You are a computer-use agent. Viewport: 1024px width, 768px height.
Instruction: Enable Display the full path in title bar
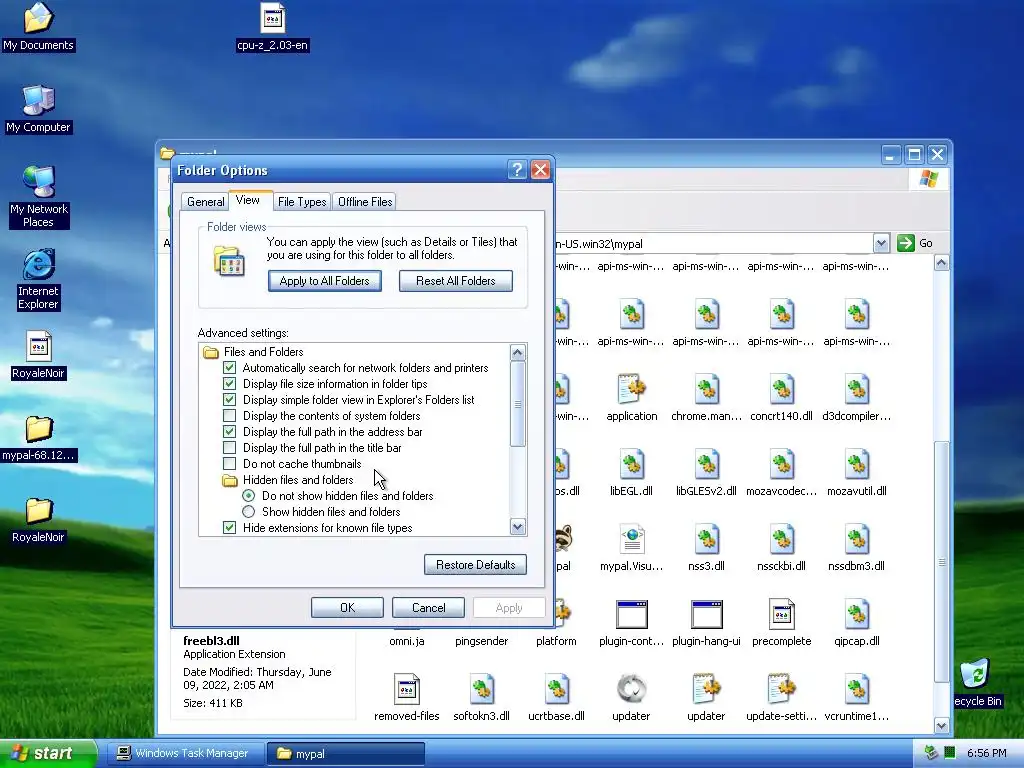point(229,447)
